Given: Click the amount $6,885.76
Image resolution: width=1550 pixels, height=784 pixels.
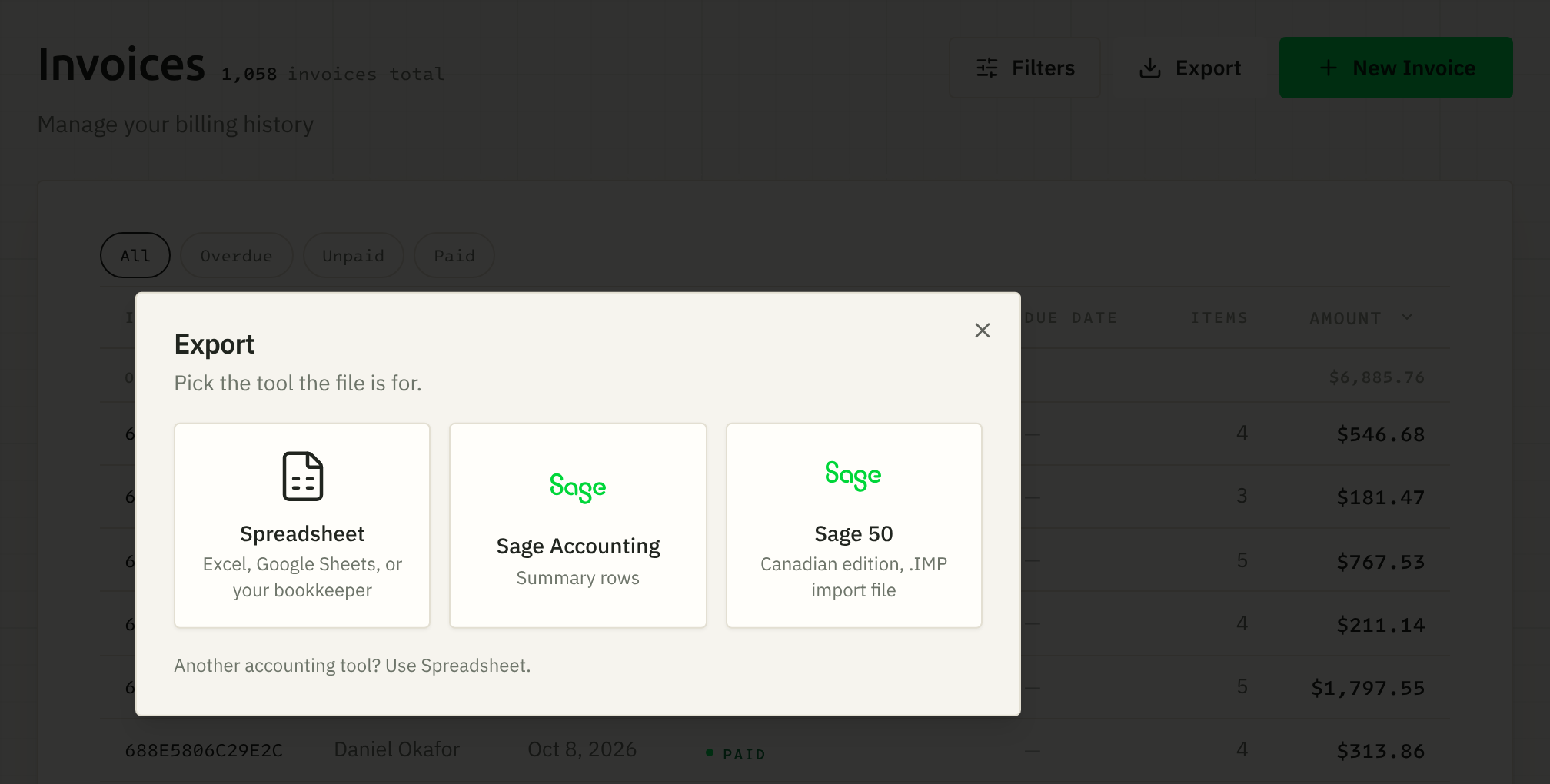Looking at the screenshot, I should 1377,377.
